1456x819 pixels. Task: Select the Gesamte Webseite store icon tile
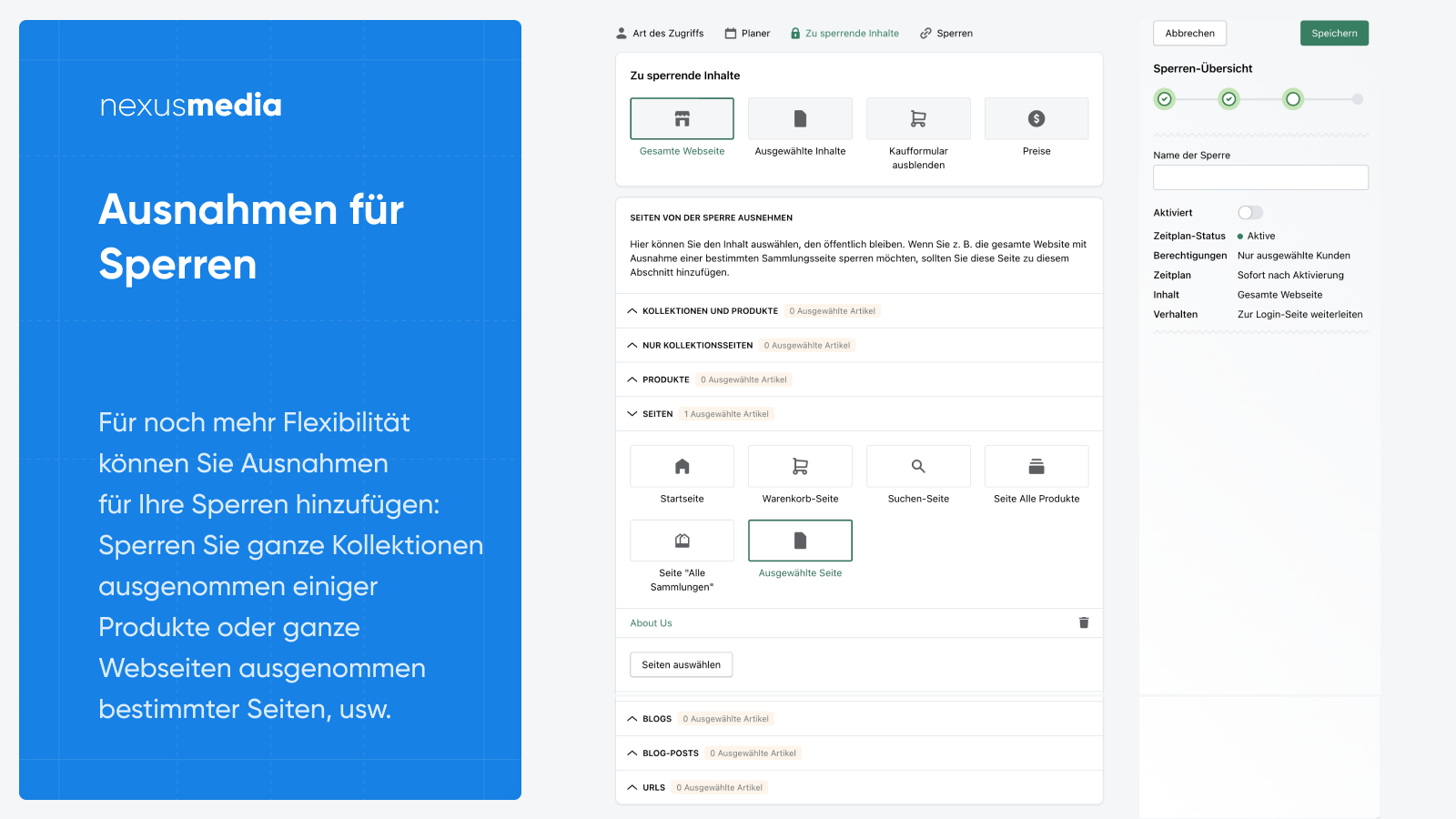click(682, 118)
